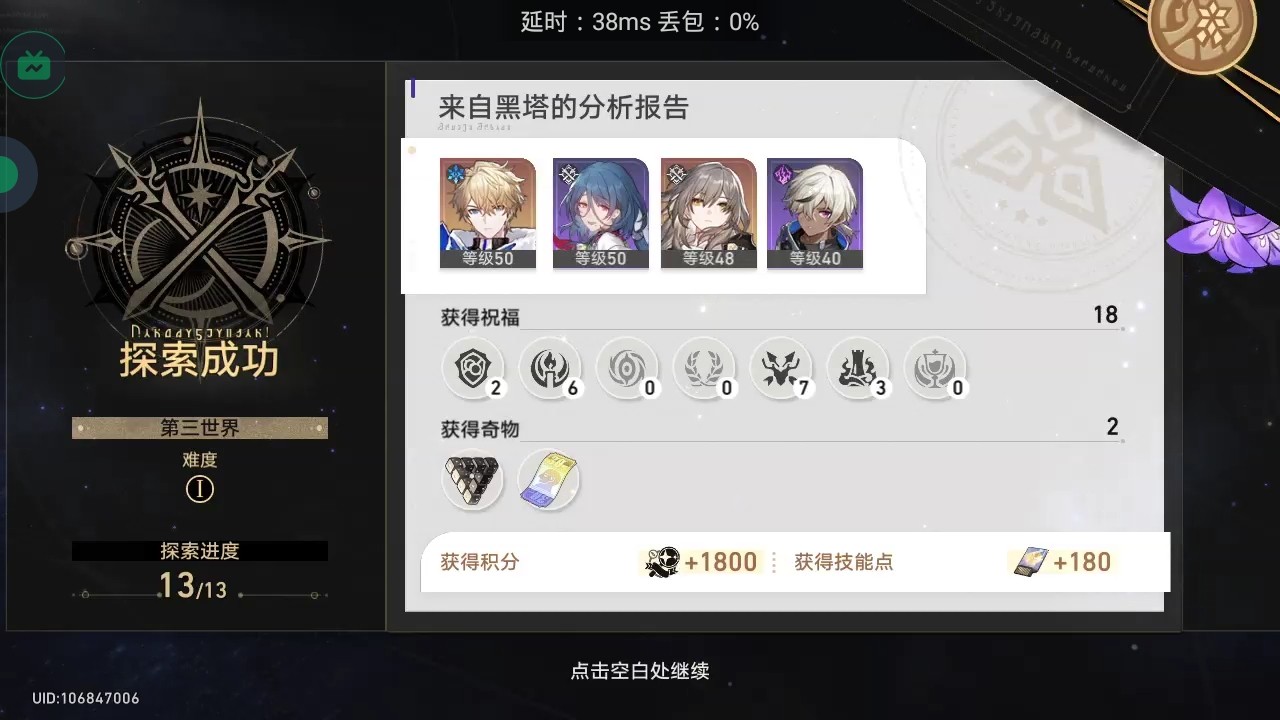Open the blessing icon with count 7

[781, 368]
